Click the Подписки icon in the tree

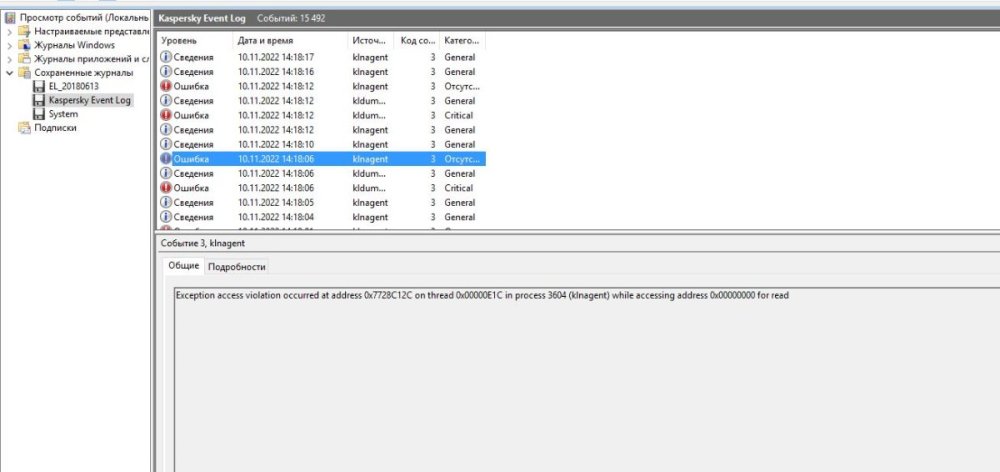click(x=24, y=128)
